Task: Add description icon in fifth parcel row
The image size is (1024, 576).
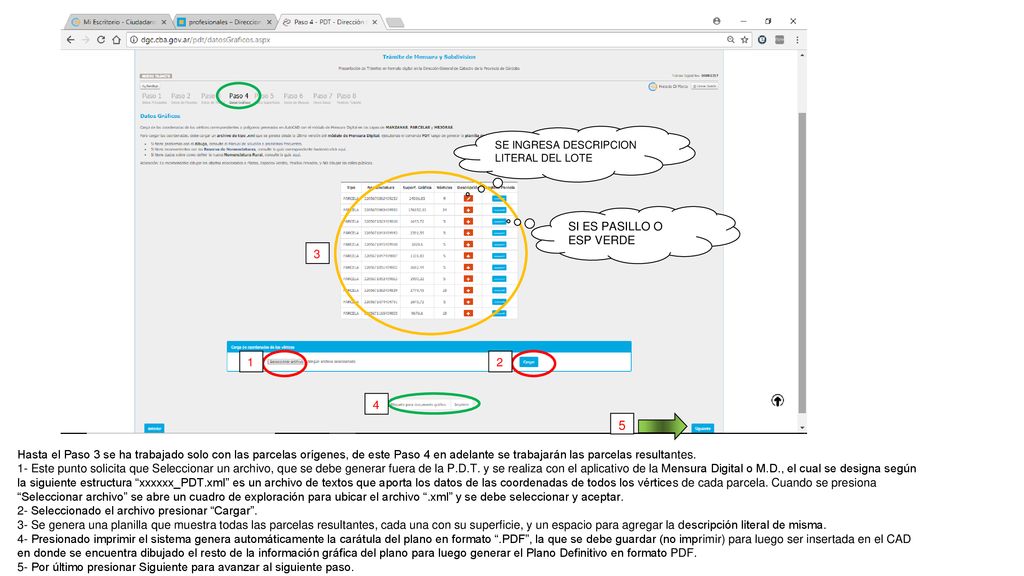Action: pos(468,244)
